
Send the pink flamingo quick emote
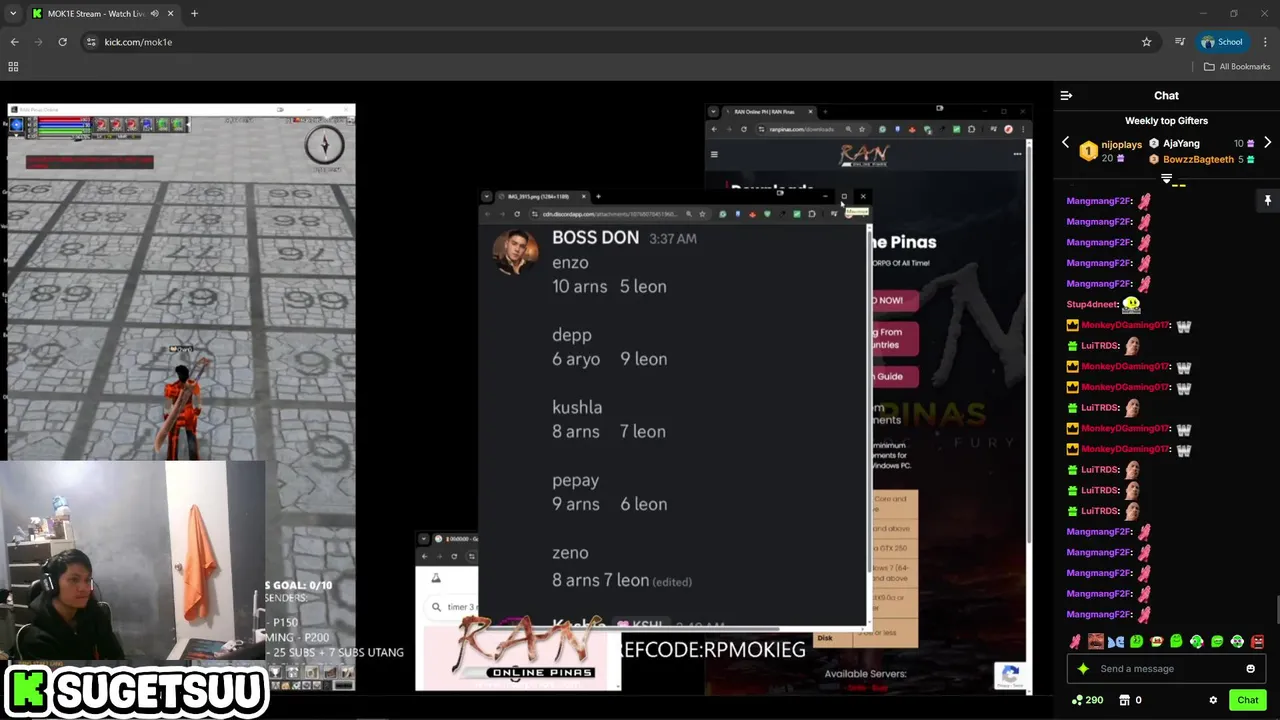1075,642
